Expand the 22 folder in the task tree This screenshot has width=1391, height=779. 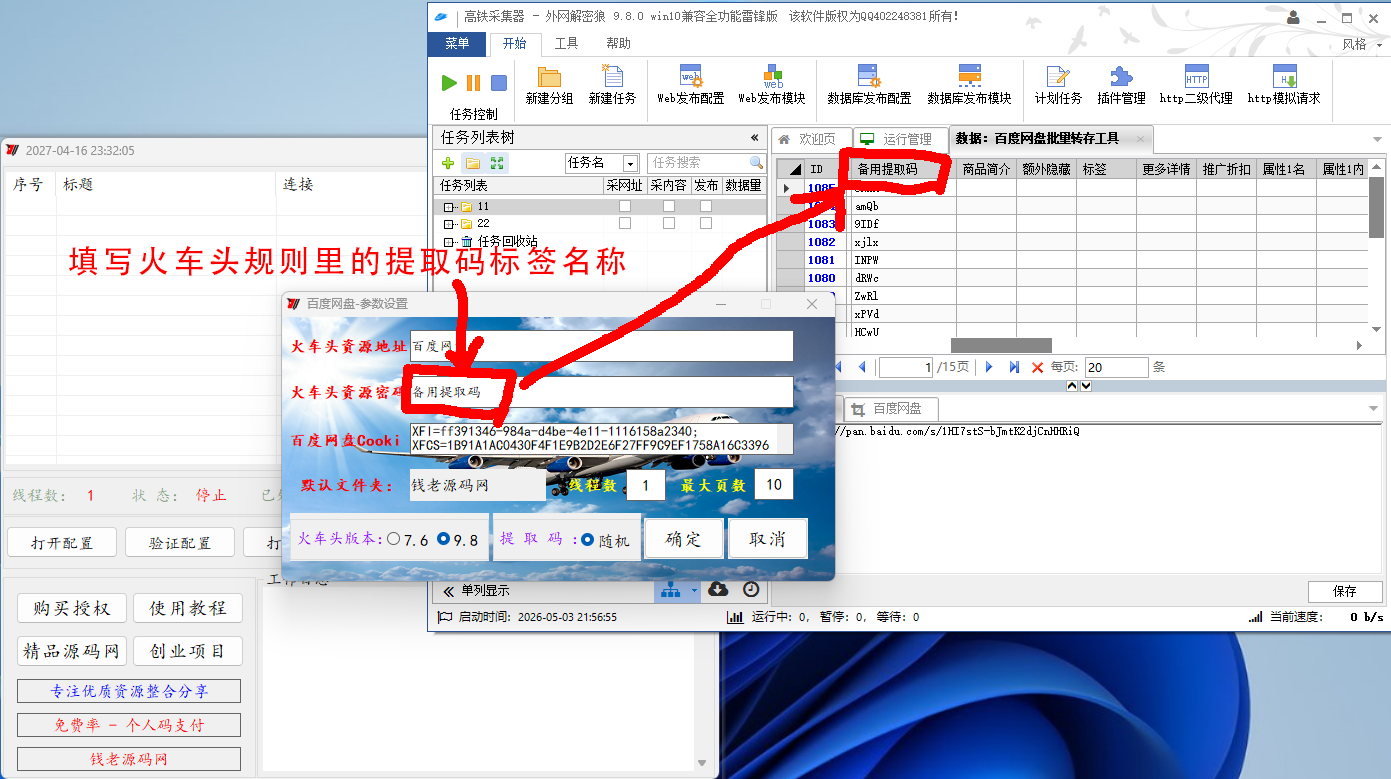pyautogui.click(x=448, y=224)
